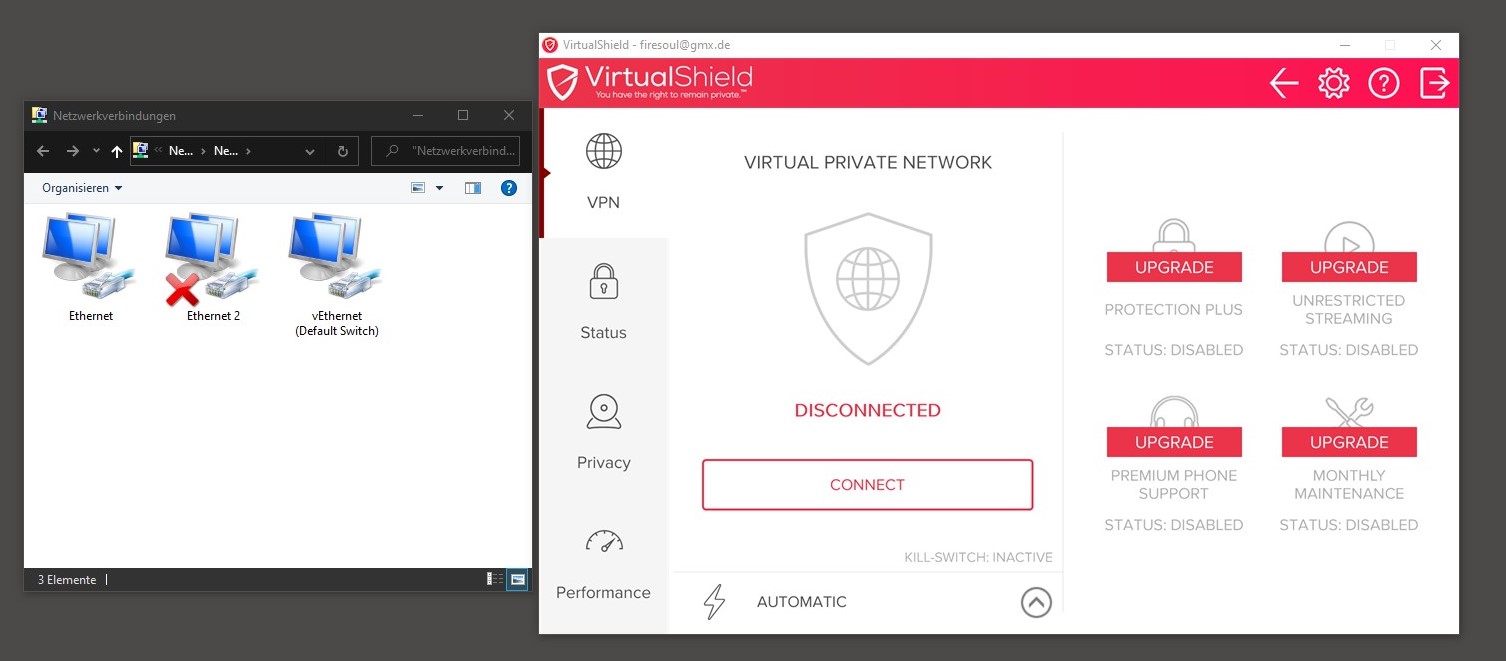Open the Organisieren menu
Screen dimensions: 1506x661
click(x=82, y=188)
